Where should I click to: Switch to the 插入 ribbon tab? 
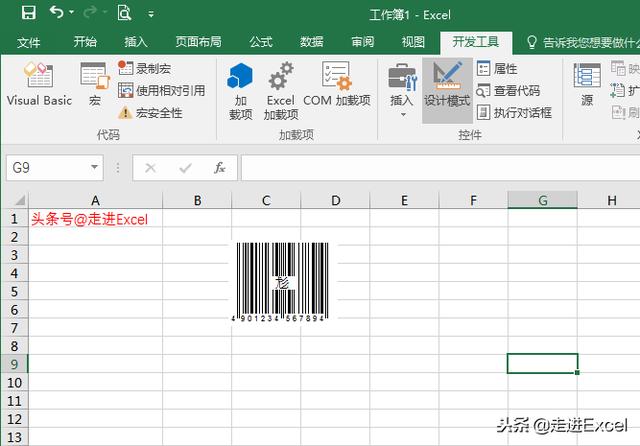tap(136, 42)
